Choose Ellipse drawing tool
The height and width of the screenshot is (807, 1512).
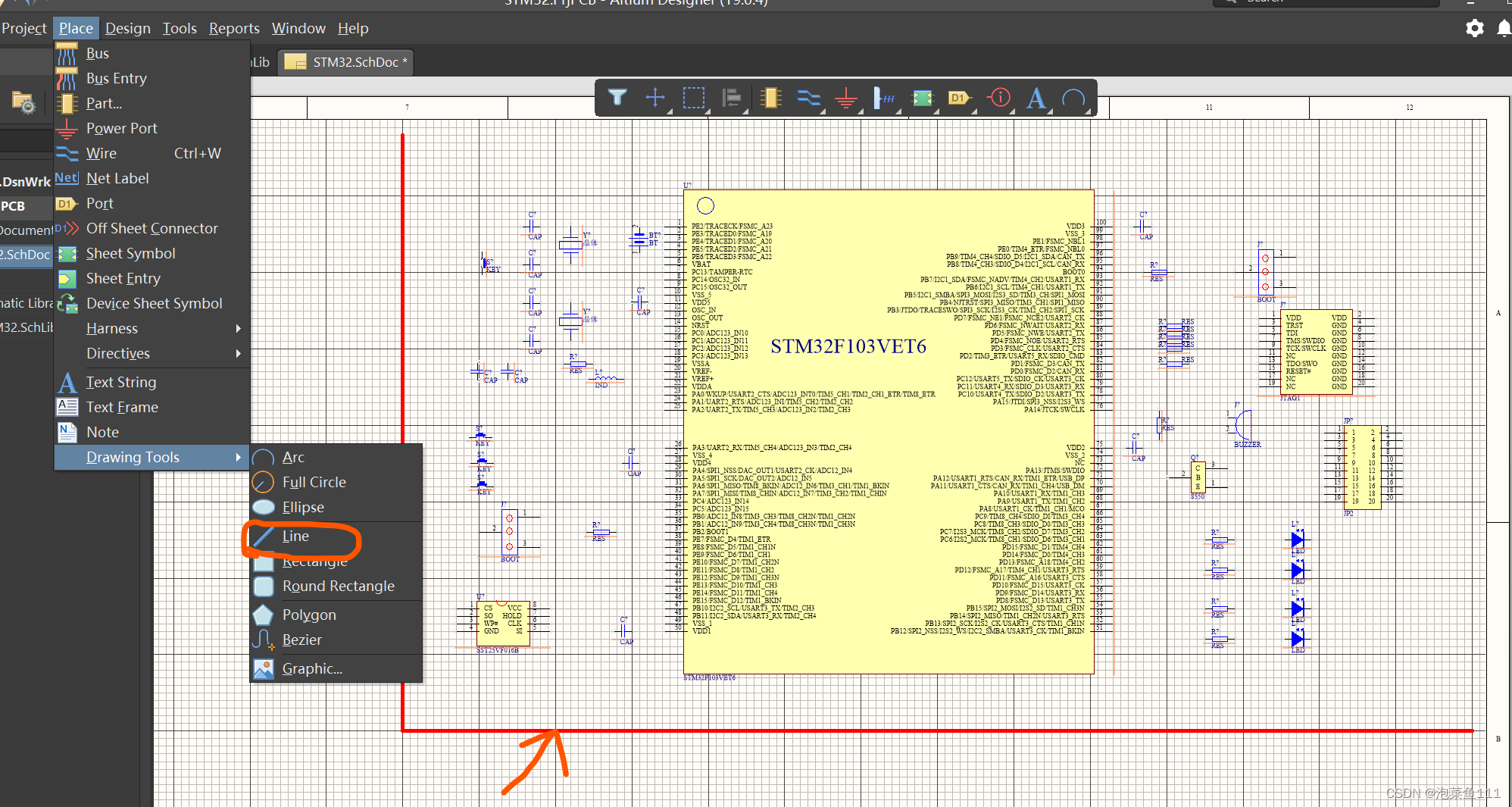point(336,507)
